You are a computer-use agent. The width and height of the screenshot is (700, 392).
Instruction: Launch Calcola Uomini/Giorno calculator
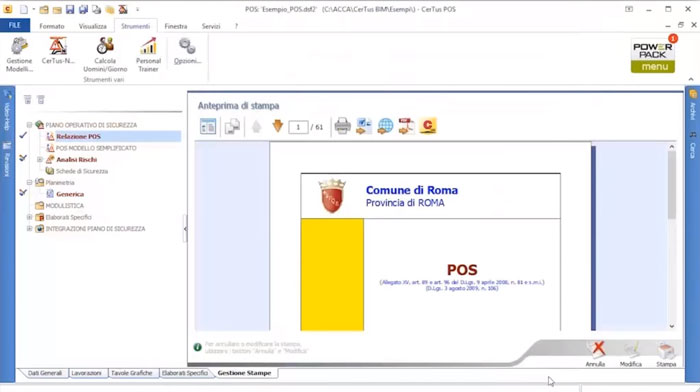[105, 54]
